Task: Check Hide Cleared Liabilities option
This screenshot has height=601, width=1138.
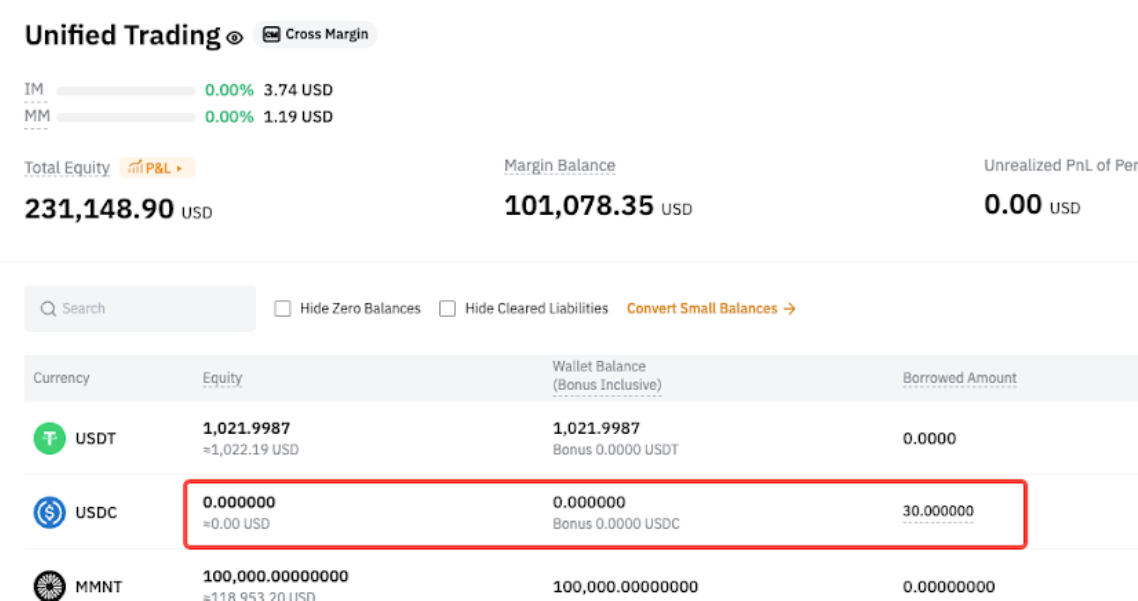Action: click(x=448, y=309)
